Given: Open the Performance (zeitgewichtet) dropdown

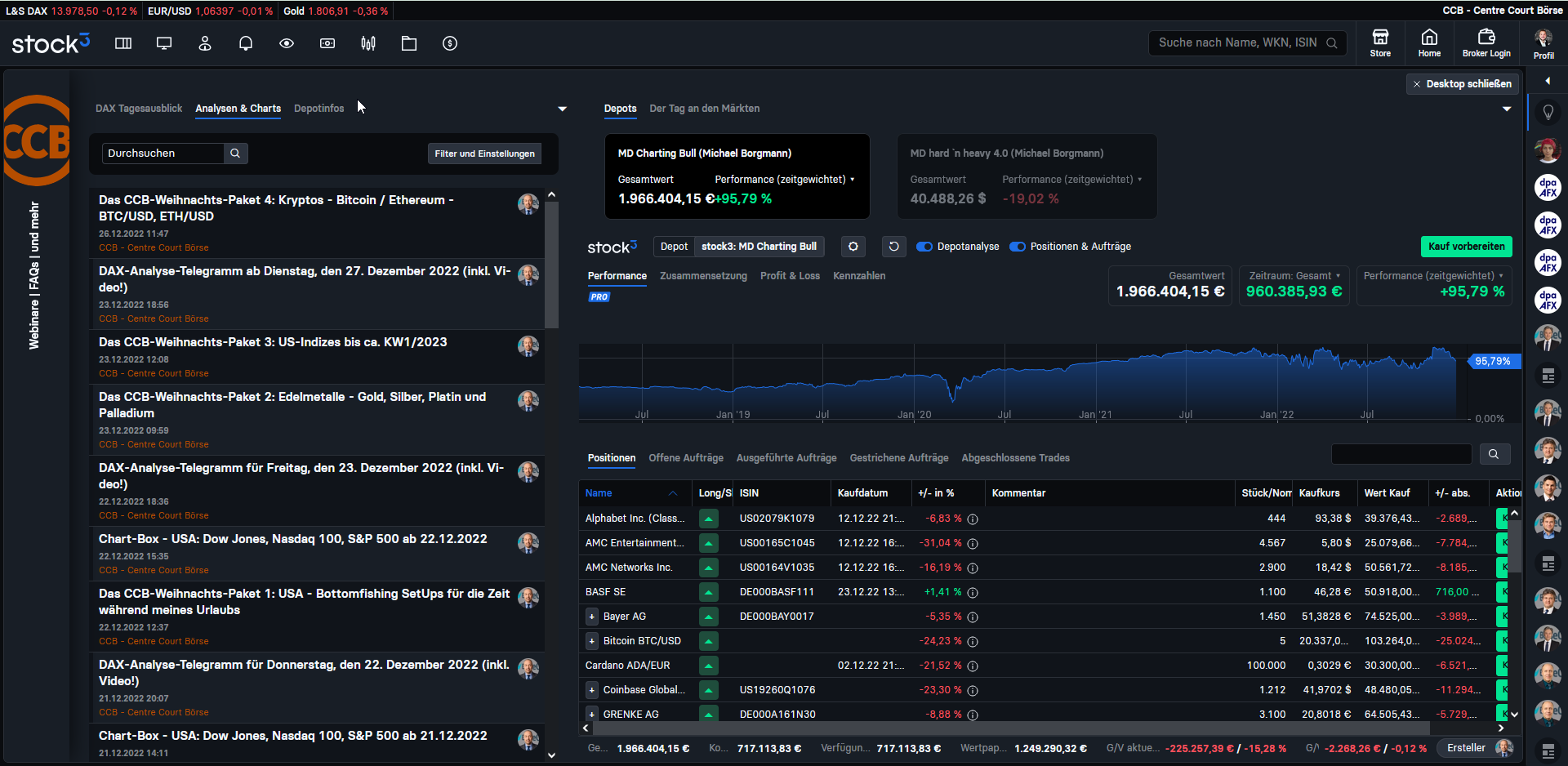Looking at the screenshot, I should [x=1434, y=276].
